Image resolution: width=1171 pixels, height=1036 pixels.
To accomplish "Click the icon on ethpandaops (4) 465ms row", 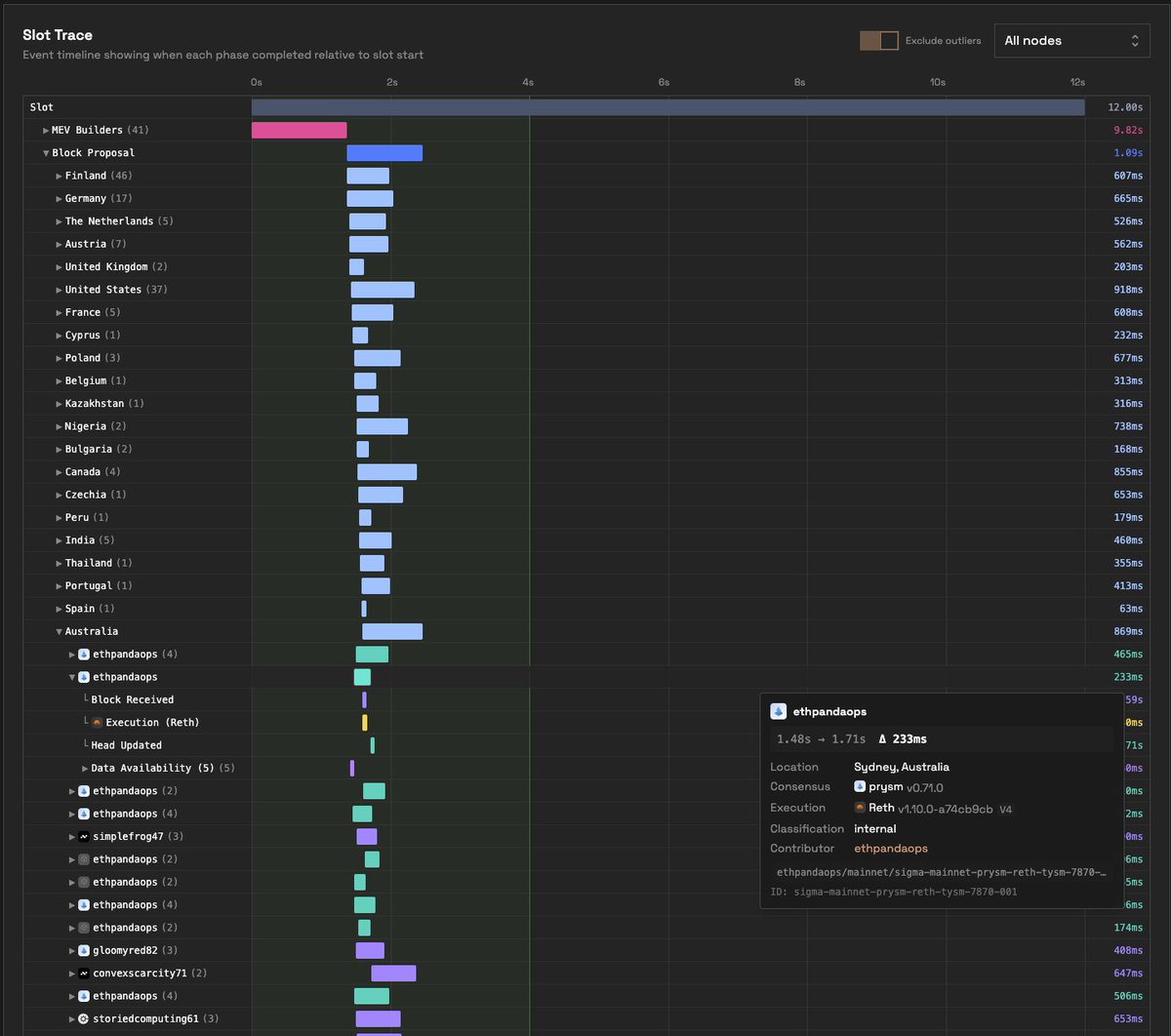I will click(84, 655).
